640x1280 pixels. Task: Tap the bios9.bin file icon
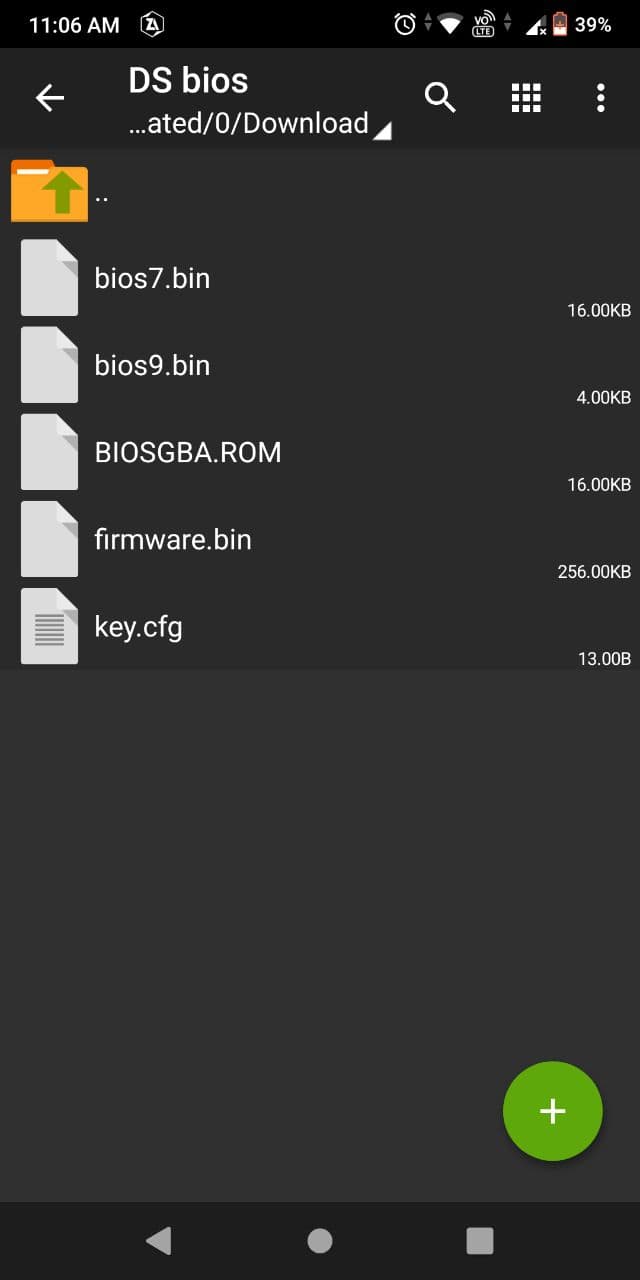point(49,365)
